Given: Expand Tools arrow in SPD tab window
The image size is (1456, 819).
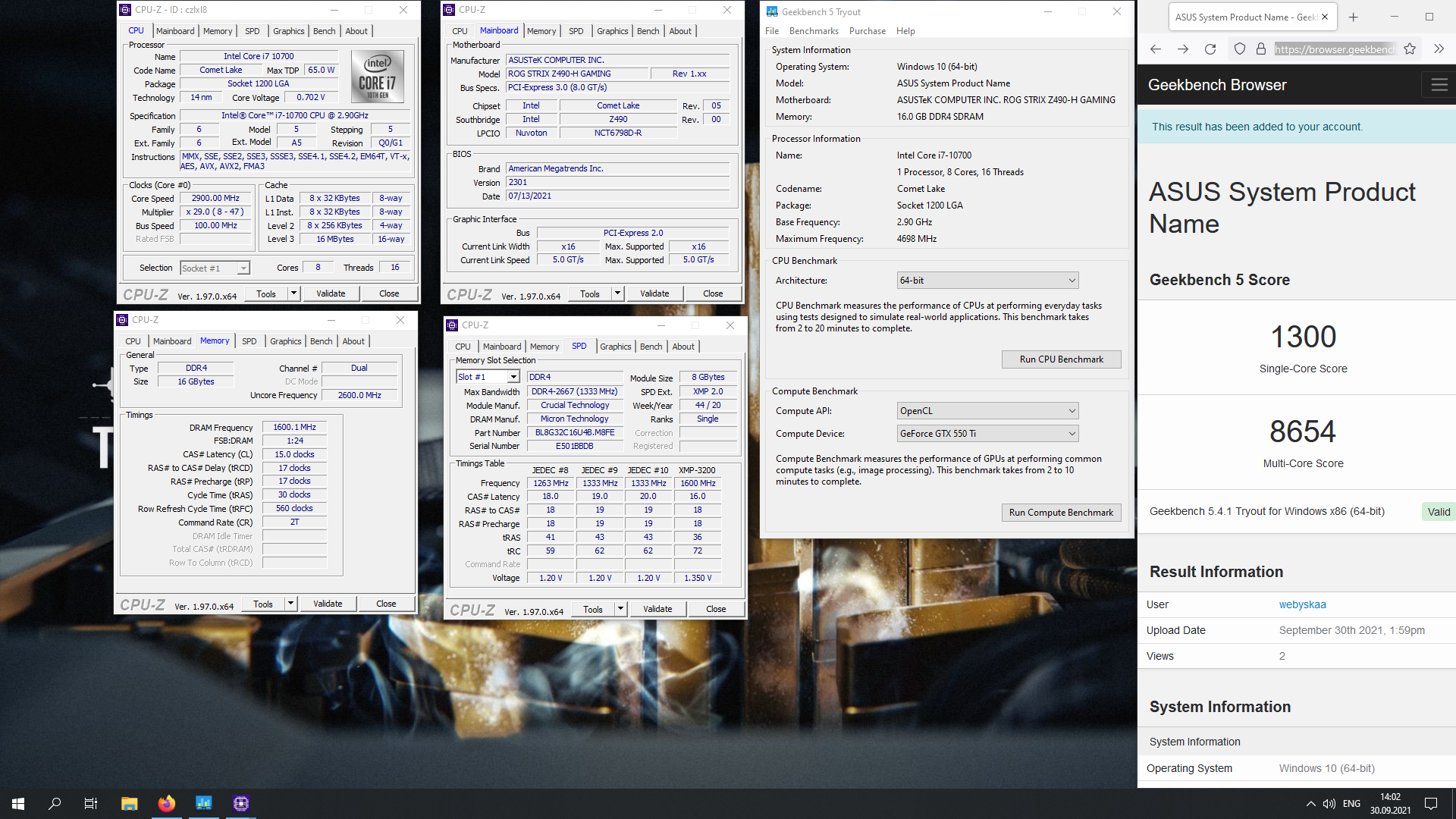Looking at the screenshot, I should pyautogui.click(x=621, y=609).
